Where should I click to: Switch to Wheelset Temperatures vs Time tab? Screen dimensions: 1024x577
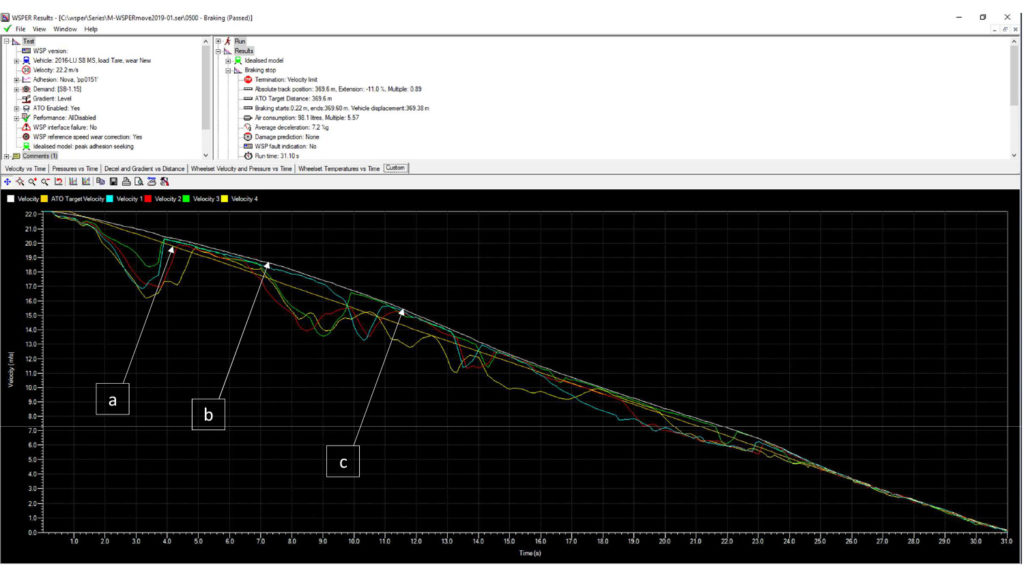click(x=339, y=168)
